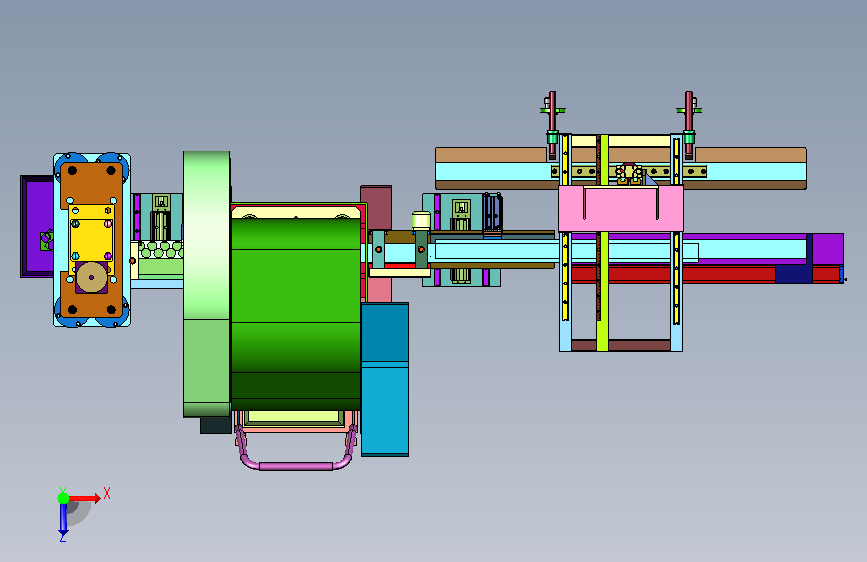Select the blue cabinet beside the drum
Screen dimensions: 867x562
click(x=385, y=379)
